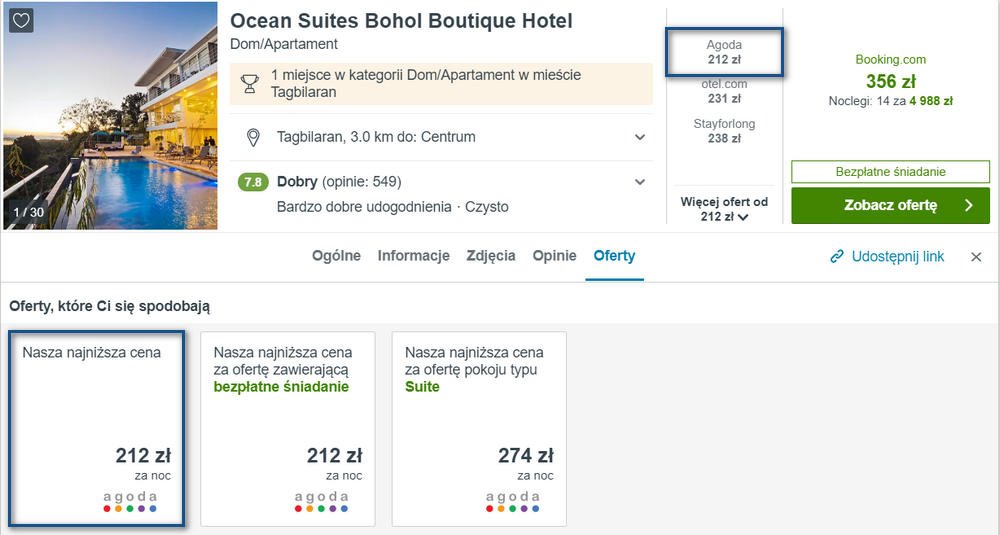1000x535 pixels.
Task: Choose the Suite offer for 274 zł
Action: coord(479,429)
